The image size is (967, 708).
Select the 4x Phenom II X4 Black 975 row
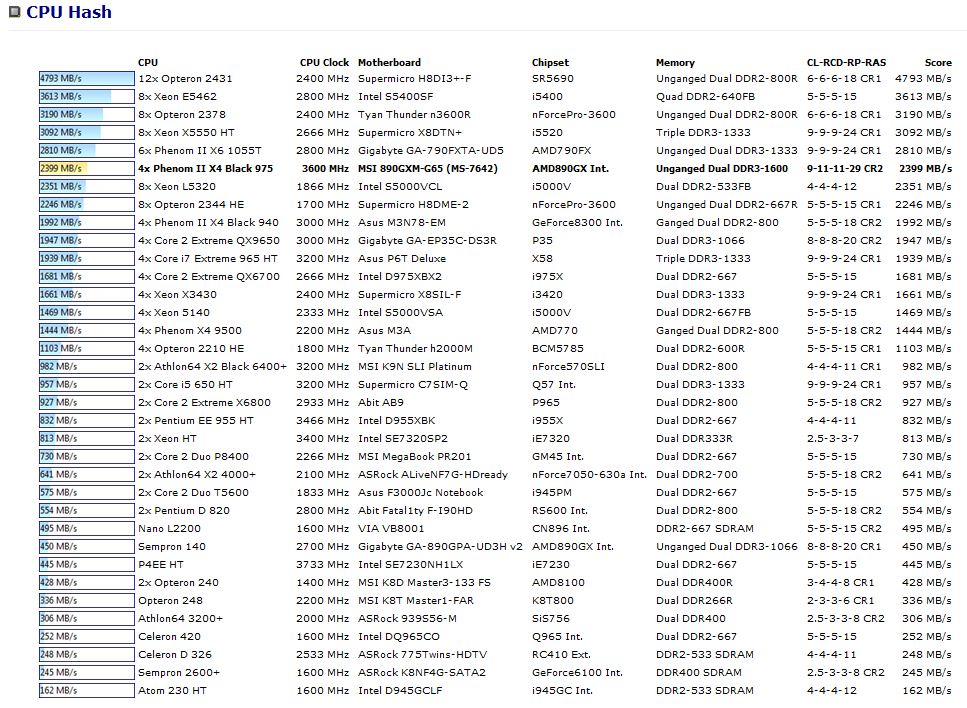pos(205,168)
